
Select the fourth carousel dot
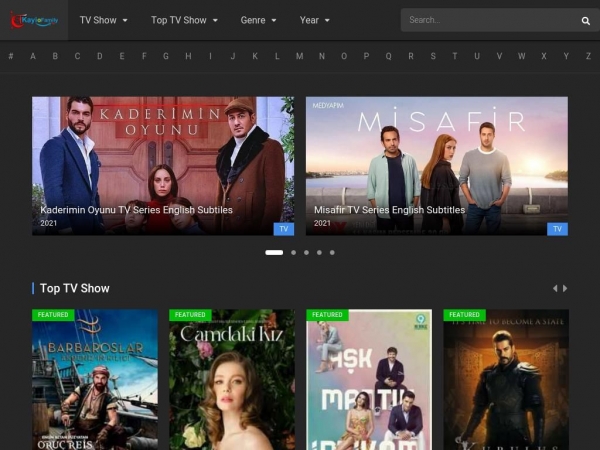(x=319, y=253)
